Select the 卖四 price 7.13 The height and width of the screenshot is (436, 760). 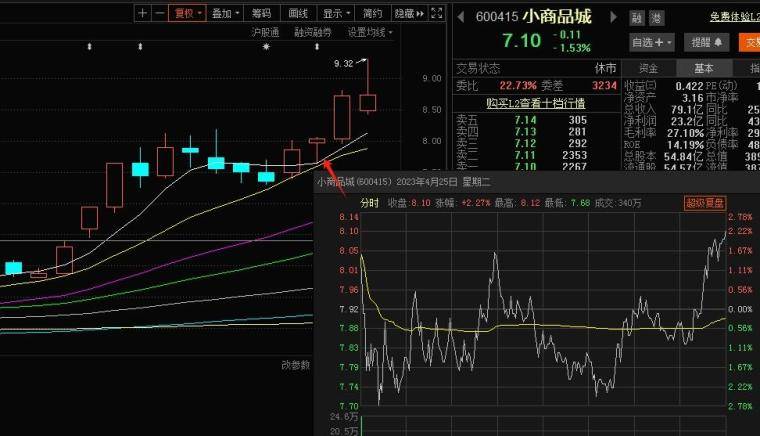(x=525, y=131)
